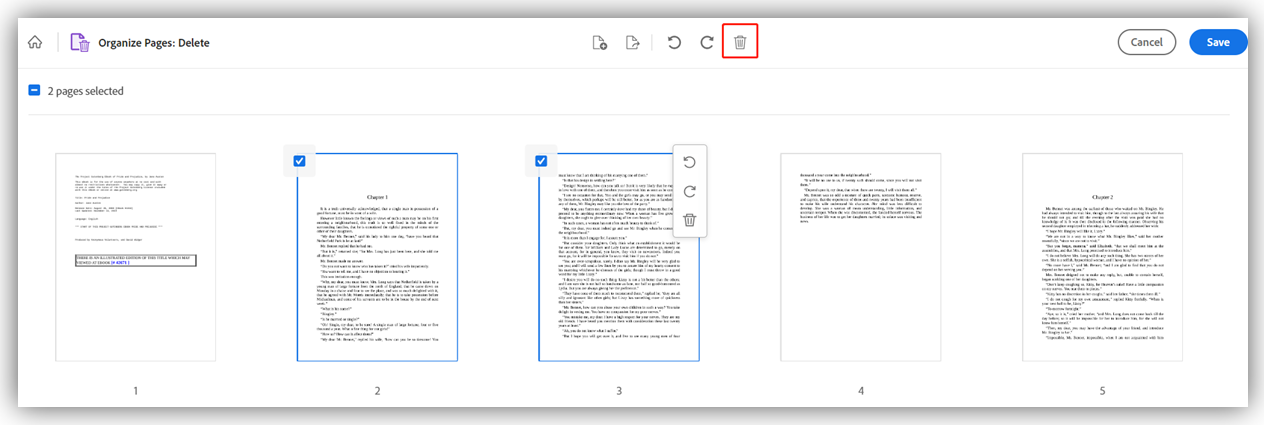Delete page 3 using floating trash icon

[689, 220]
